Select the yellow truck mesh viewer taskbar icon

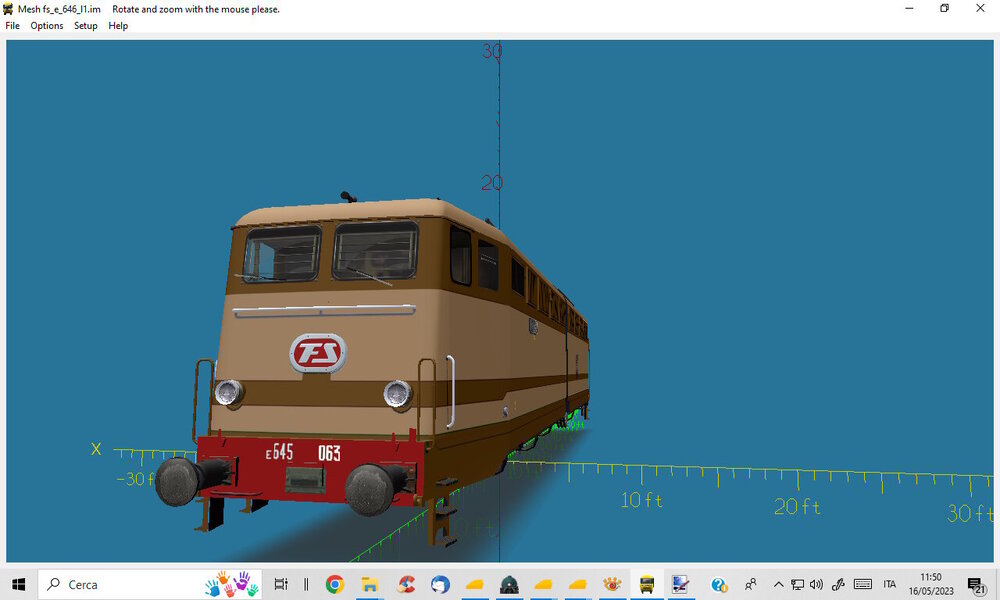click(x=647, y=584)
